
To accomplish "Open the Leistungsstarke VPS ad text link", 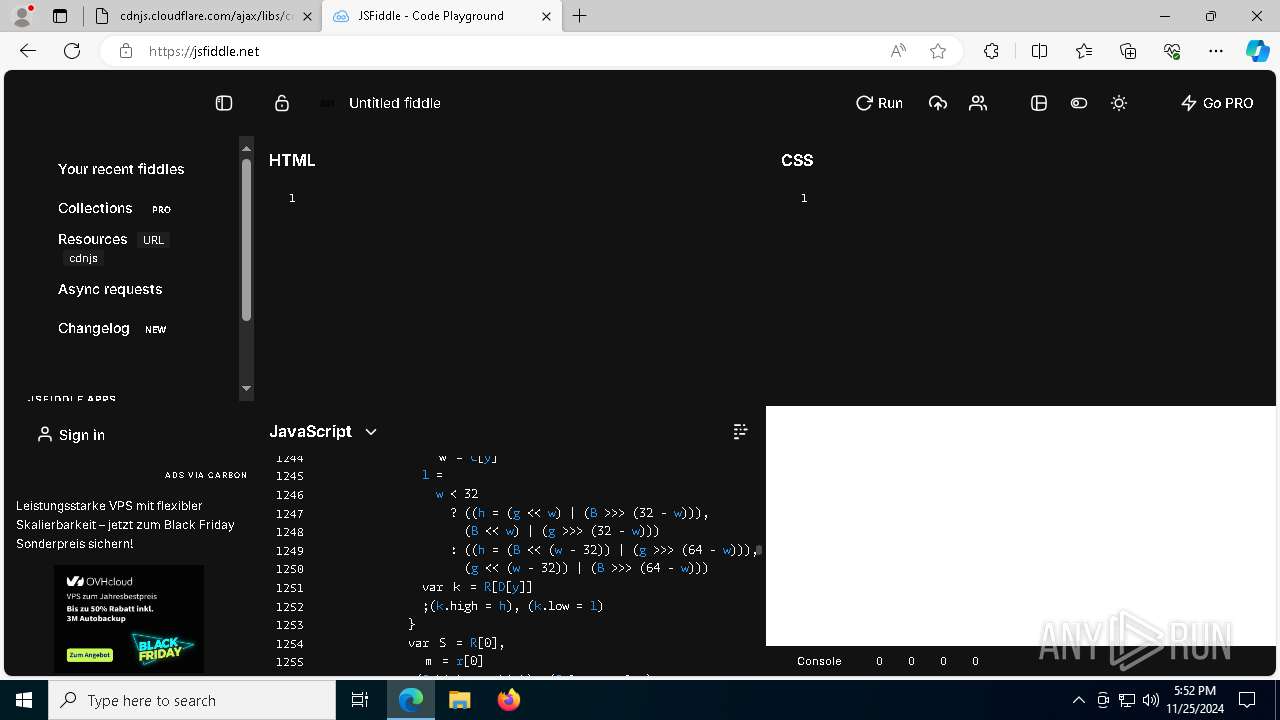I will coord(125,525).
